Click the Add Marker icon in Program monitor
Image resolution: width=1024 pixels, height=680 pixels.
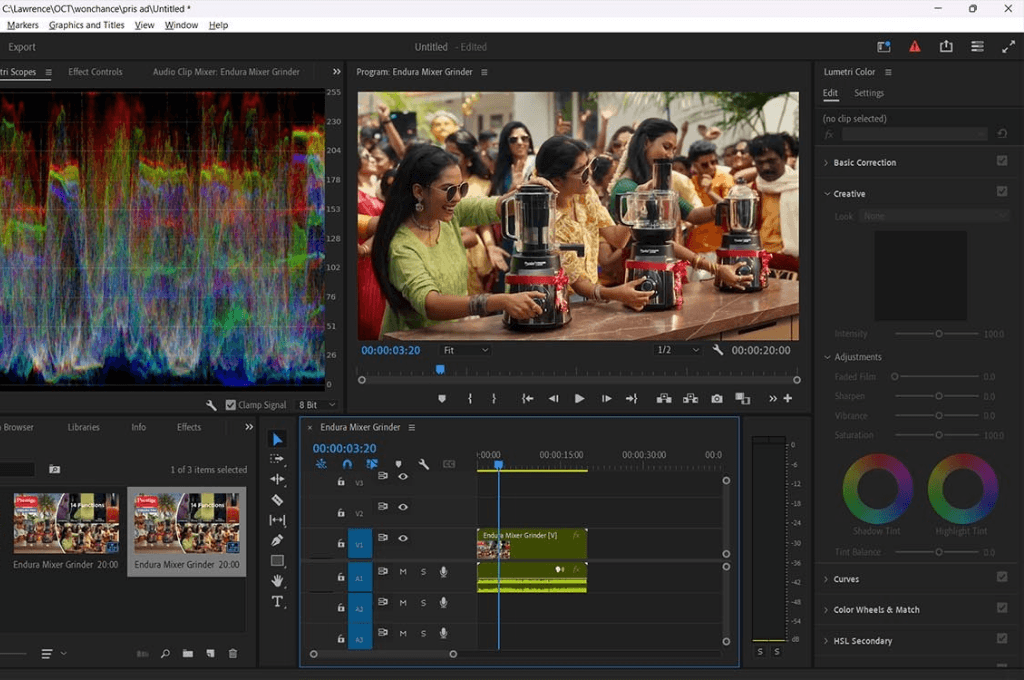[x=442, y=398]
